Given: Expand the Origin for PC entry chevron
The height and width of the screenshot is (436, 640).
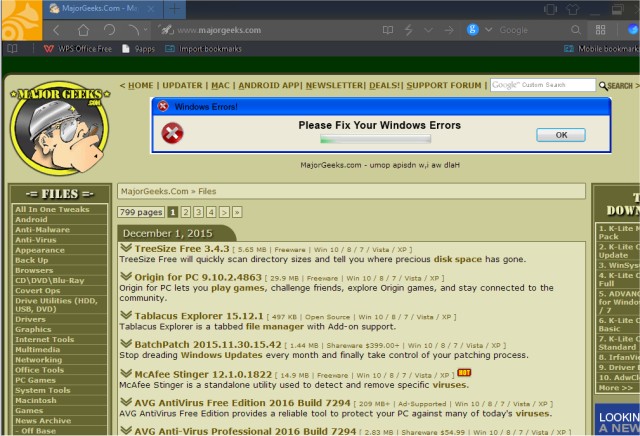Looking at the screenshot, I should pos(126,276).
